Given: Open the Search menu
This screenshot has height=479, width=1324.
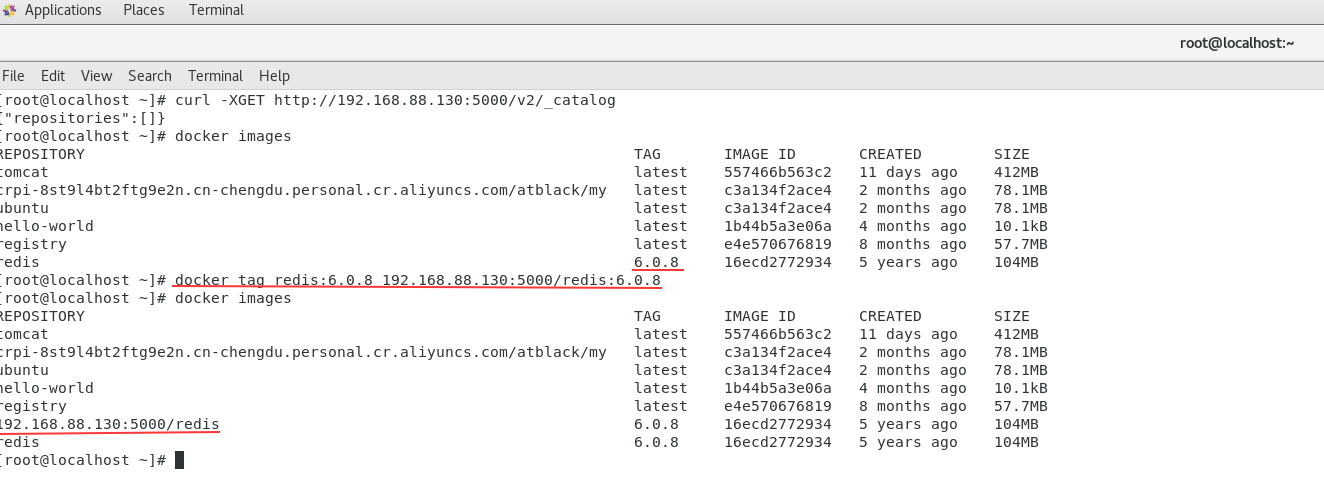Looking at the screenshot, I should (150, 76).
